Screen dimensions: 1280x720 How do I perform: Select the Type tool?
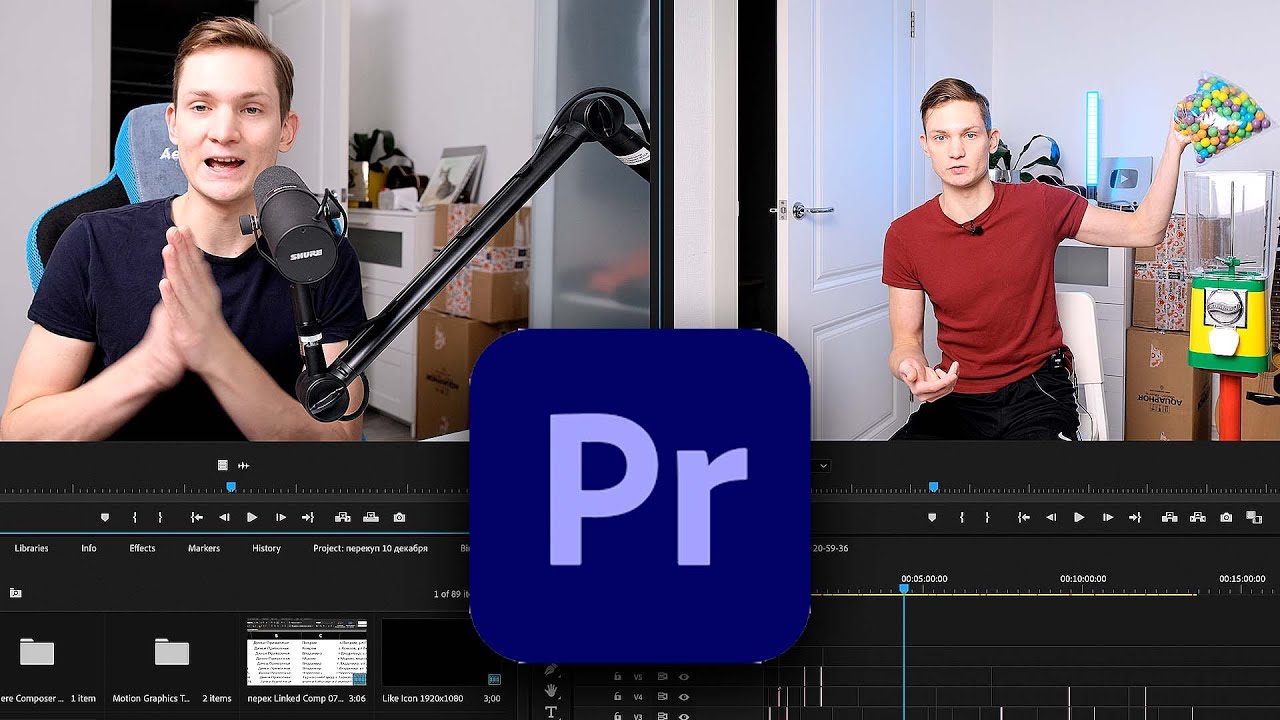coord(551,712)
